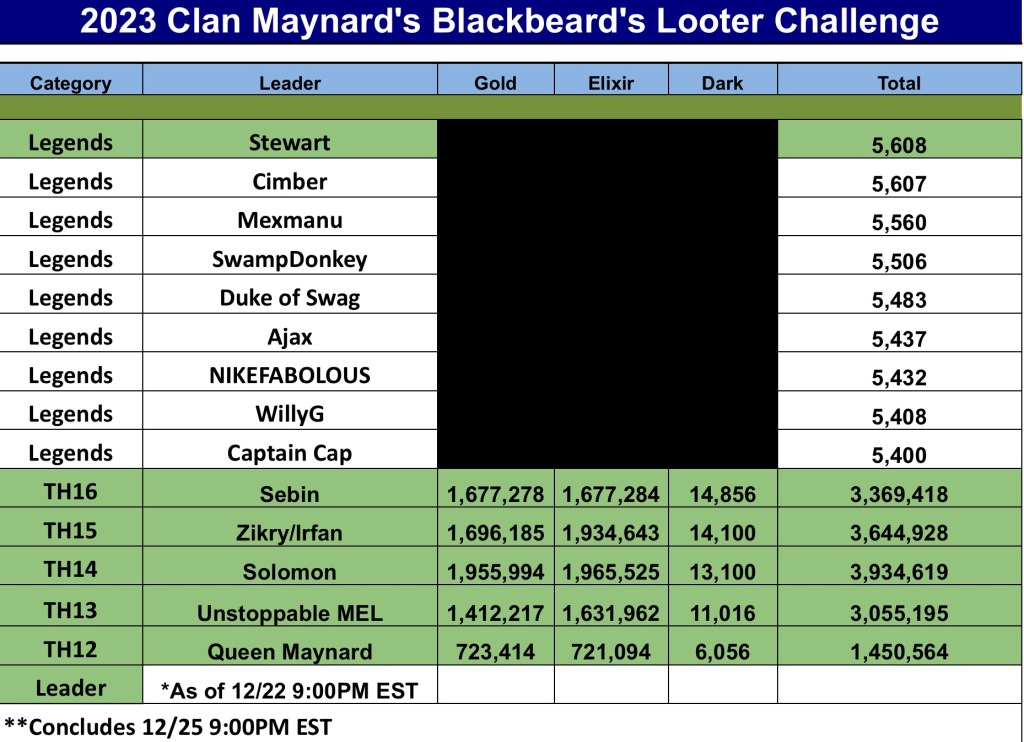Select Sebin's dark value 14,856
The width and height of the screenshot is (1024, 742).
click(722, 494)
